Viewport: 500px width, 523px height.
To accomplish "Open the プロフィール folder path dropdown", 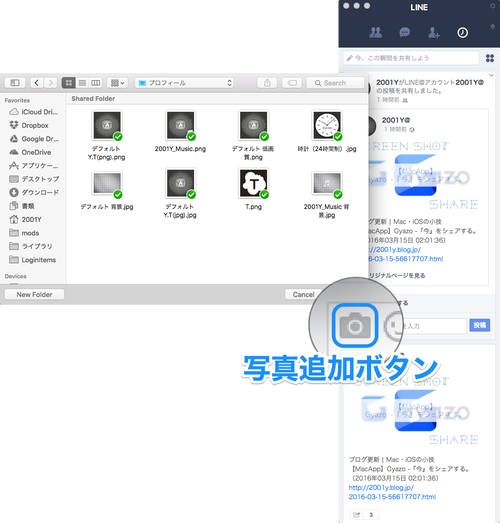I will click(x=184, y=83).
